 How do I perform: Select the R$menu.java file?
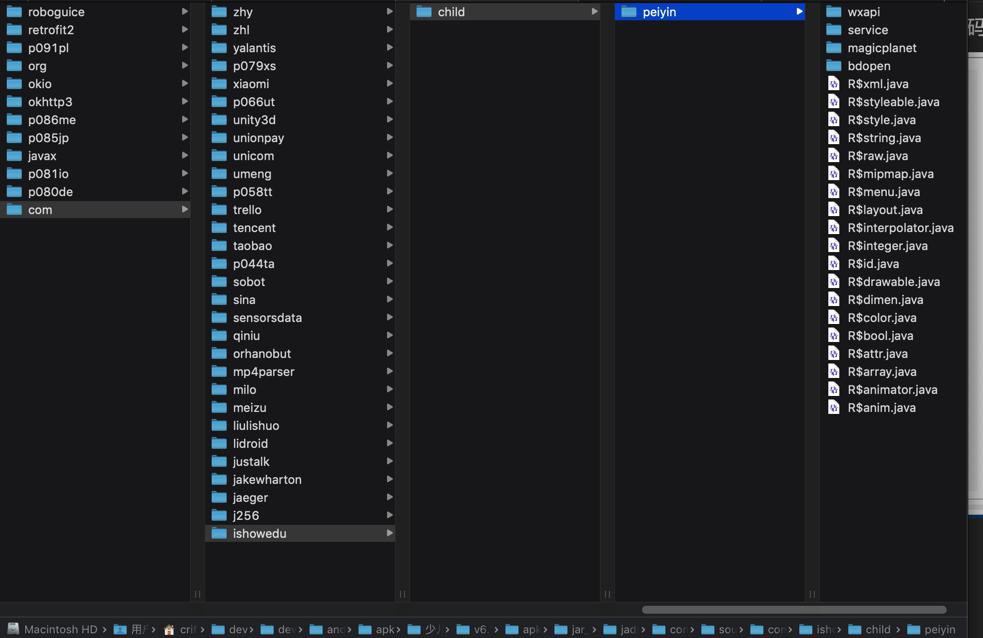point(892,192)
